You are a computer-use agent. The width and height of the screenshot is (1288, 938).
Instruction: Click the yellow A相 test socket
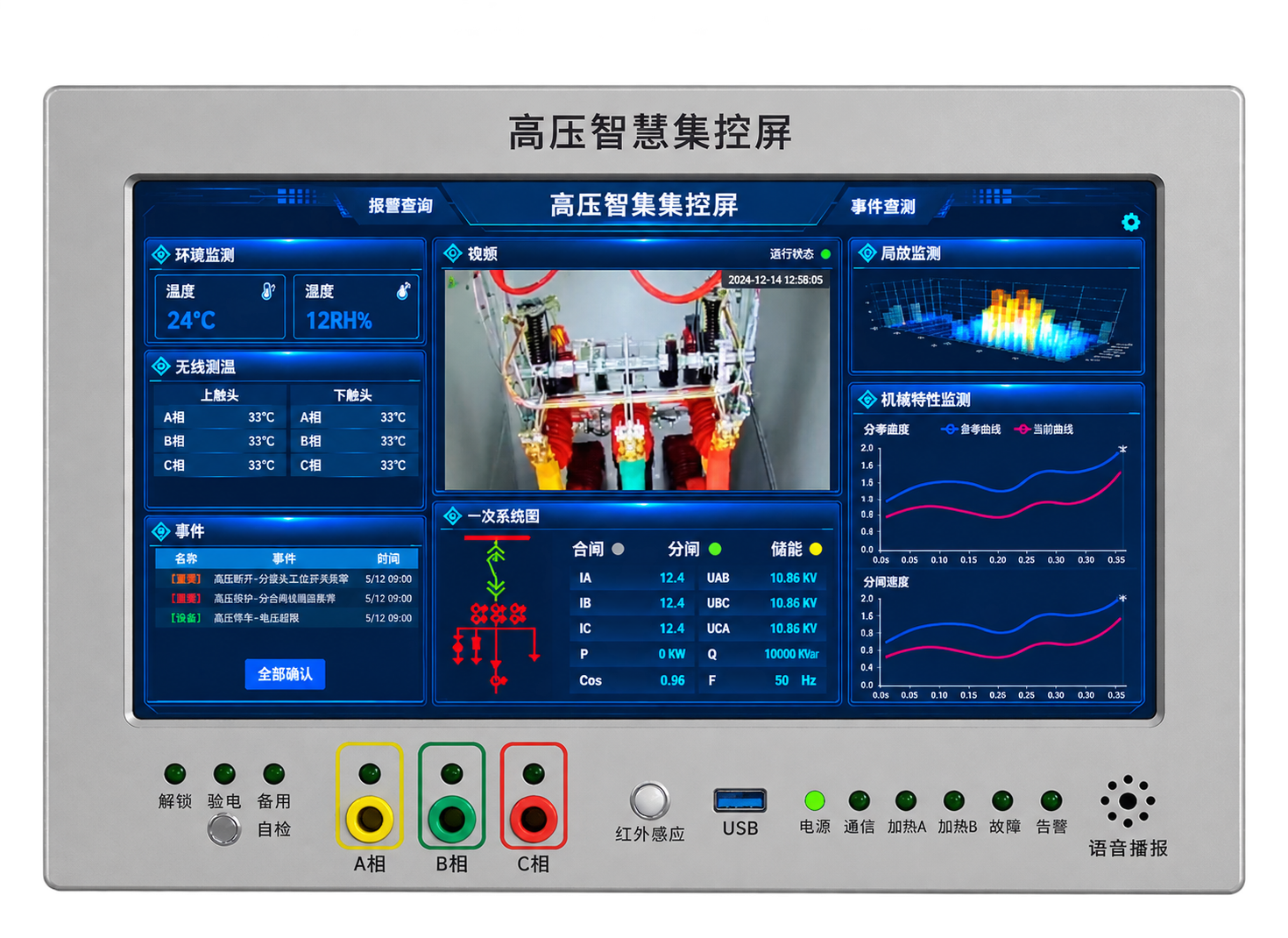(370, 818)
